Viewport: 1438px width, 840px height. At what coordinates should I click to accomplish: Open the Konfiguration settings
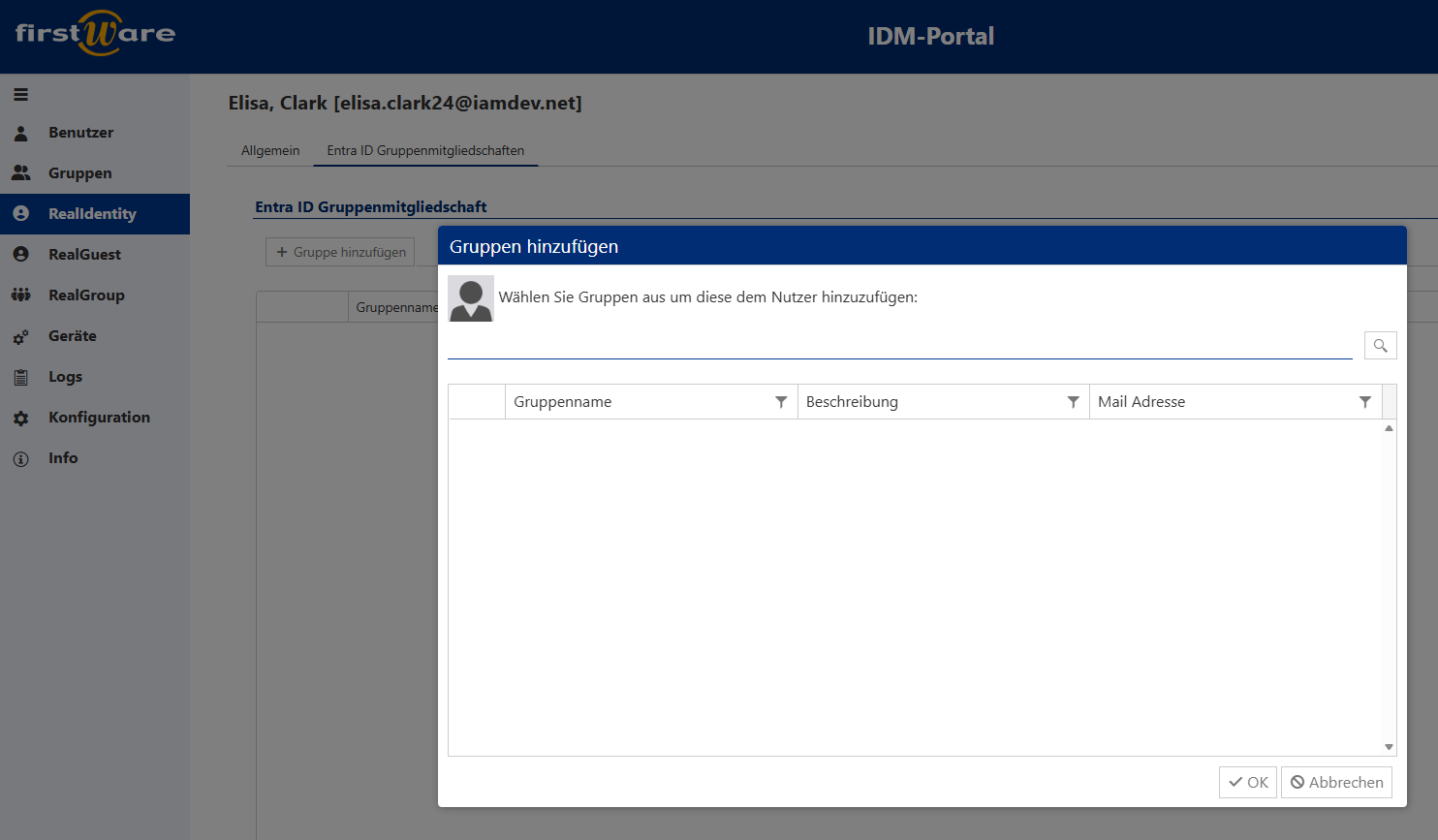click(98, 417)
